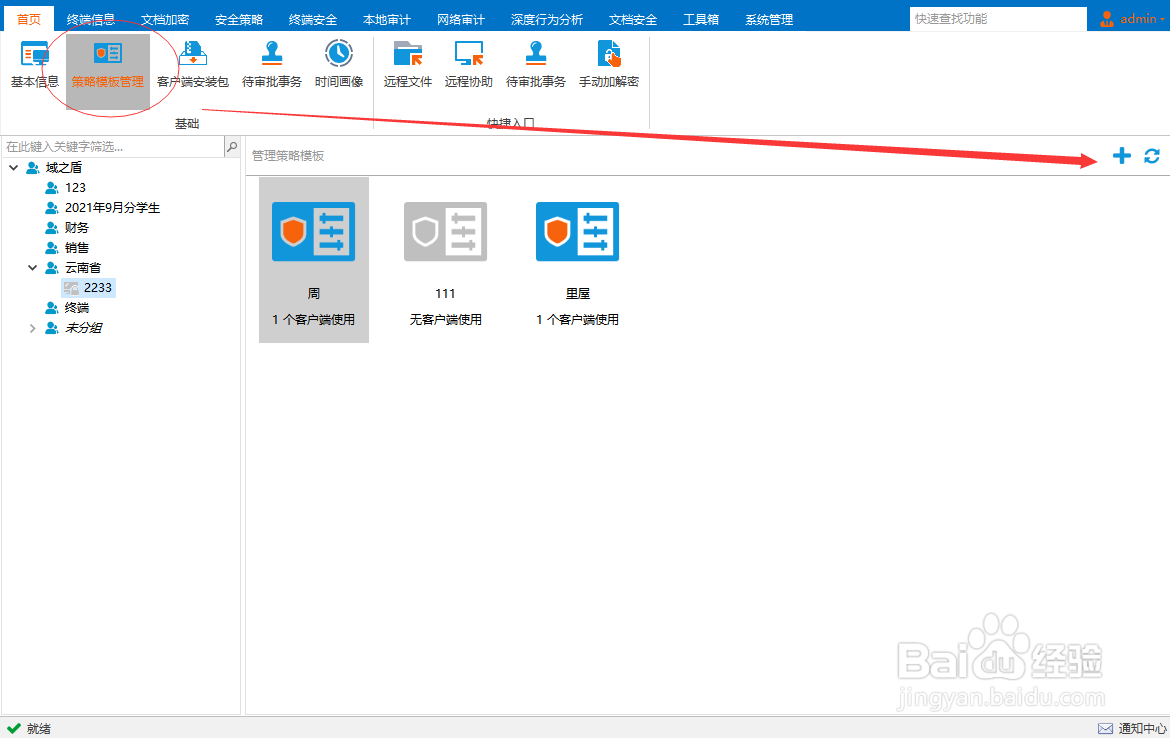Image resolution: width=1170 pixels, height=738 pixels.
Task: Select the 111 policy template thumbnail
Action: [x=445, y=231]
